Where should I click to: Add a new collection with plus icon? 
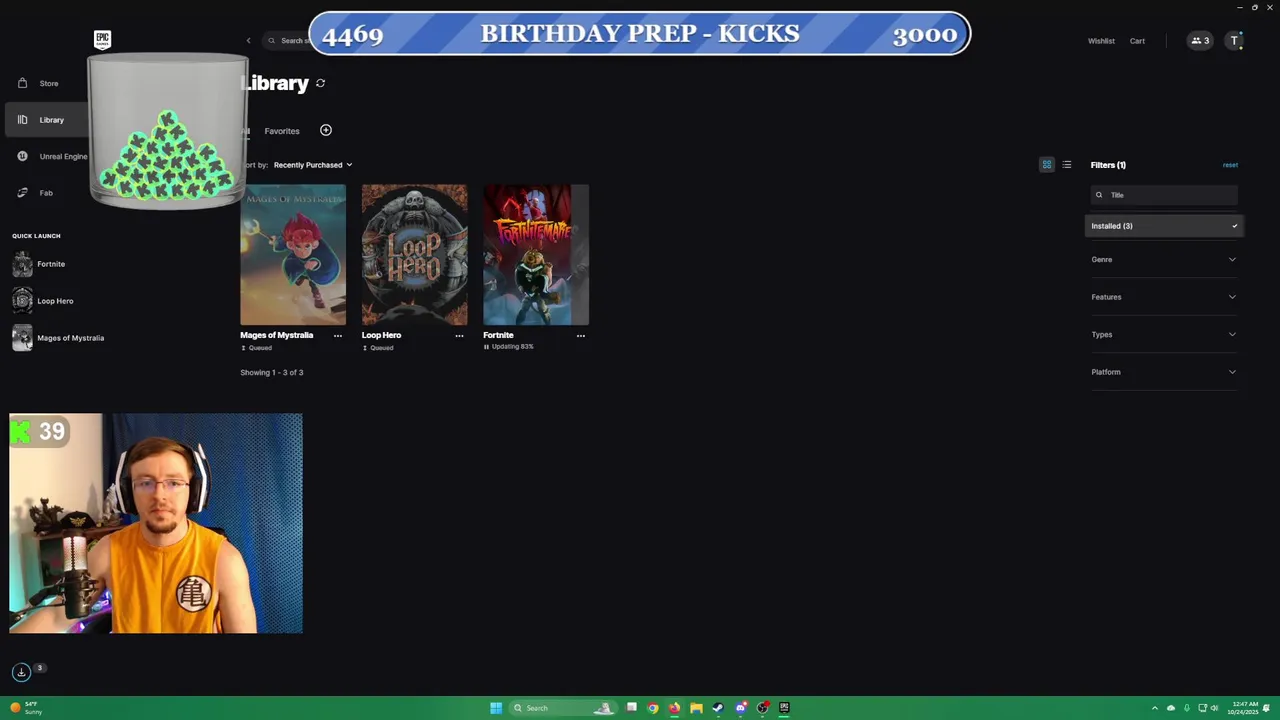point(326,130)
